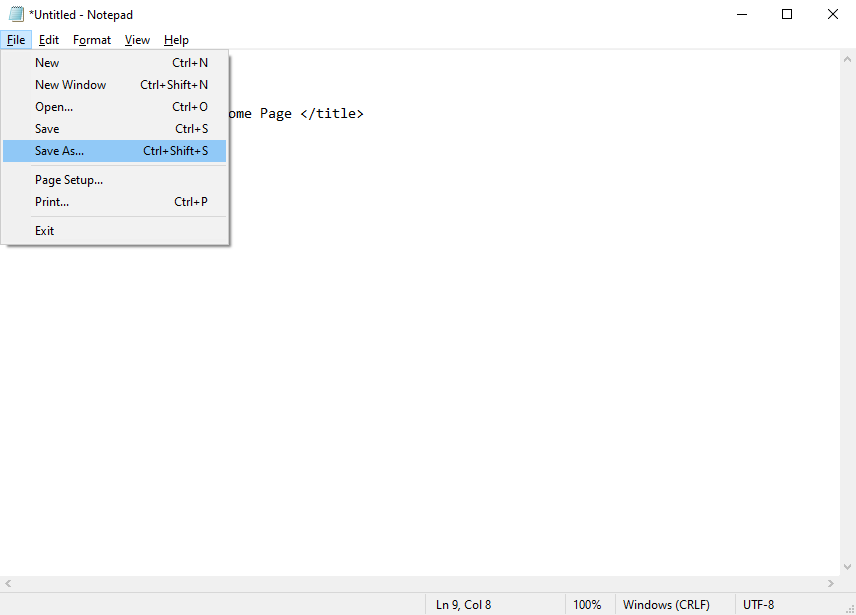Screen dimensions: 856x615
Task: Select Open... in the File menu
Action: coord(114,107)
